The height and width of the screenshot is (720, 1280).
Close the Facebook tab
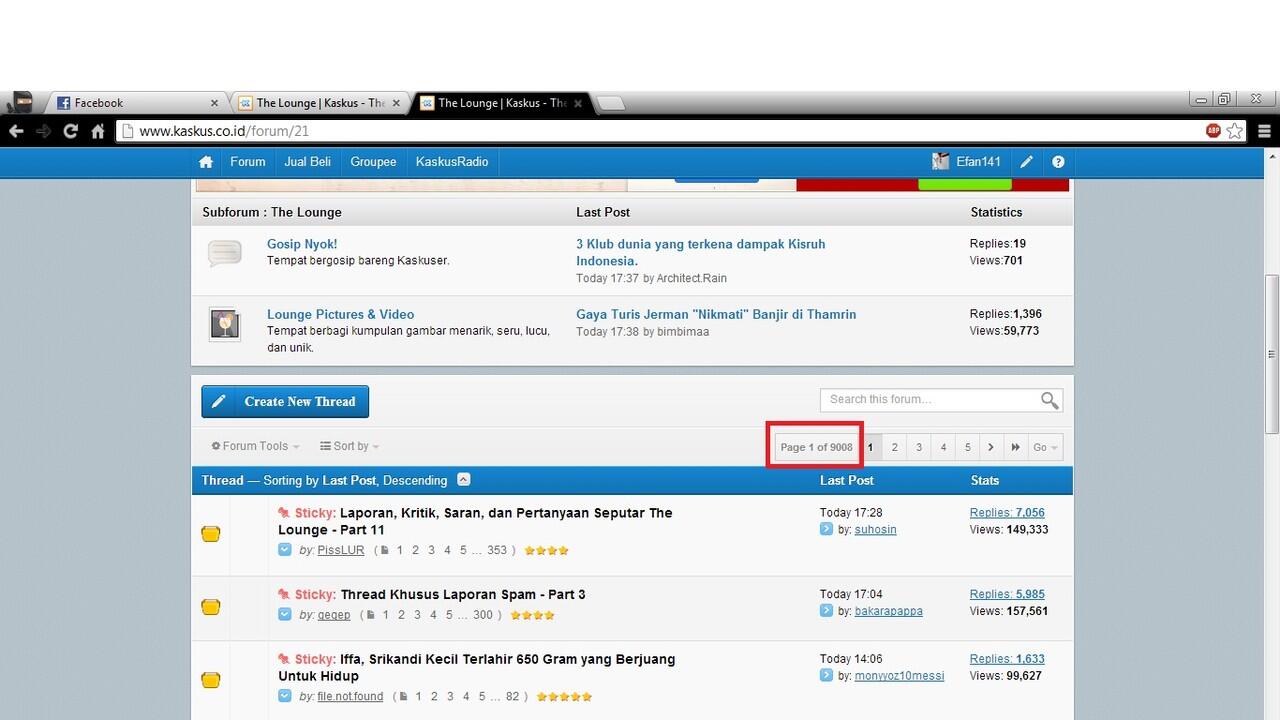coord(214,103)
